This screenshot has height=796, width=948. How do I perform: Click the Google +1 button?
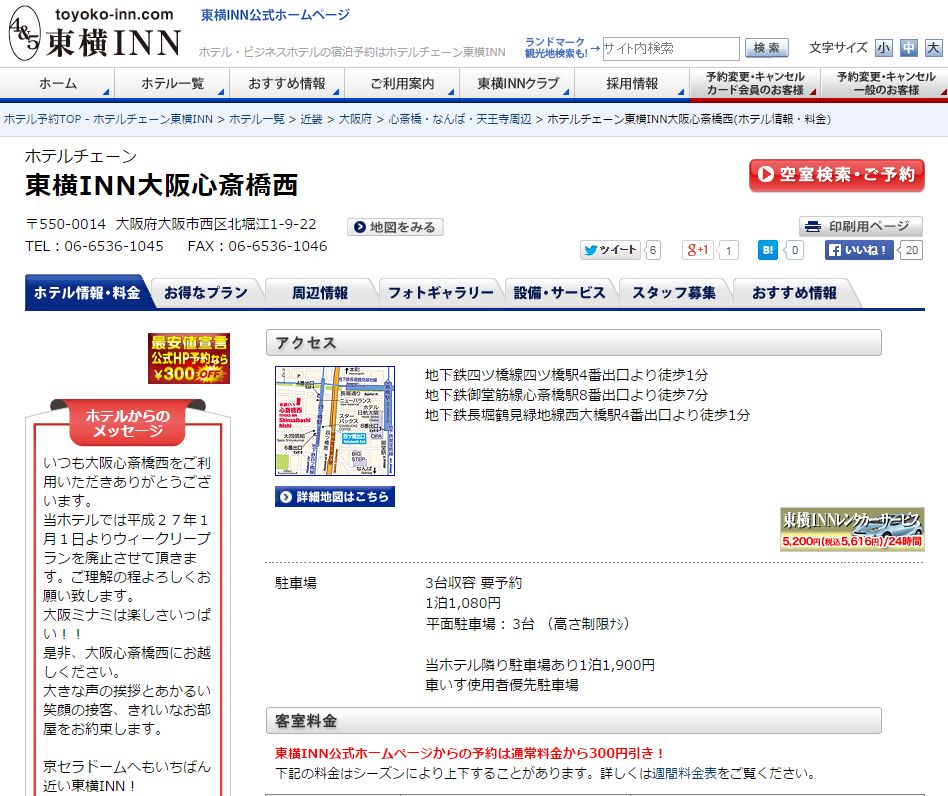pos(698,250)
